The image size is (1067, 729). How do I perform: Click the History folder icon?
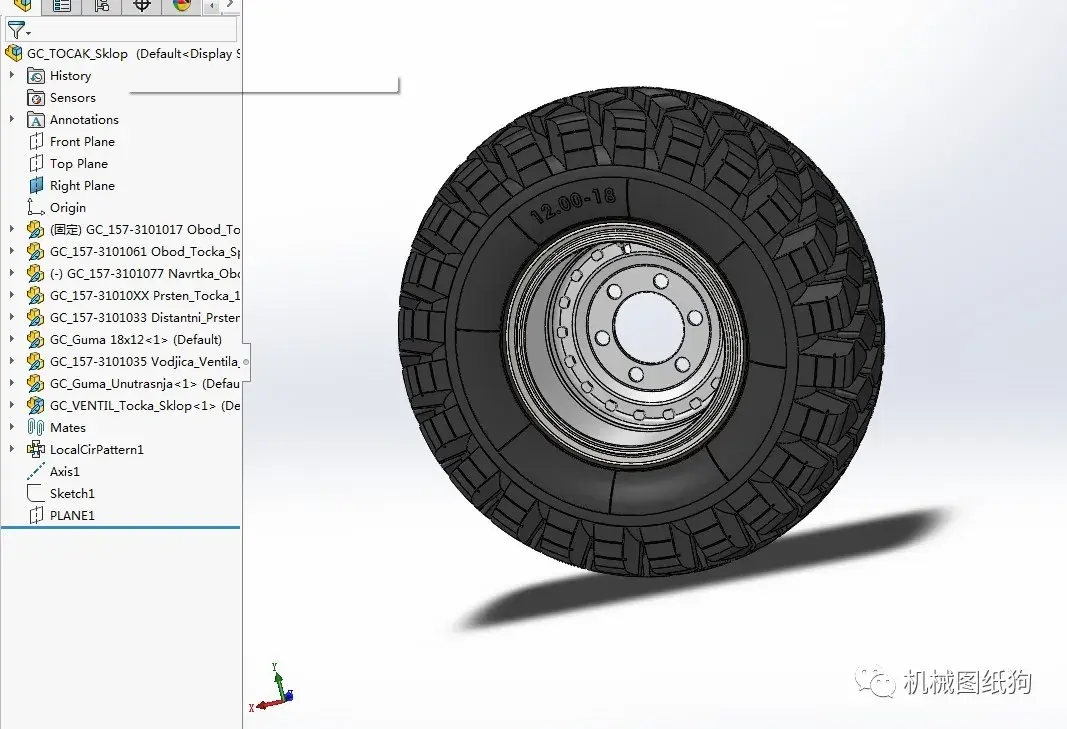(x=35, y=76)
